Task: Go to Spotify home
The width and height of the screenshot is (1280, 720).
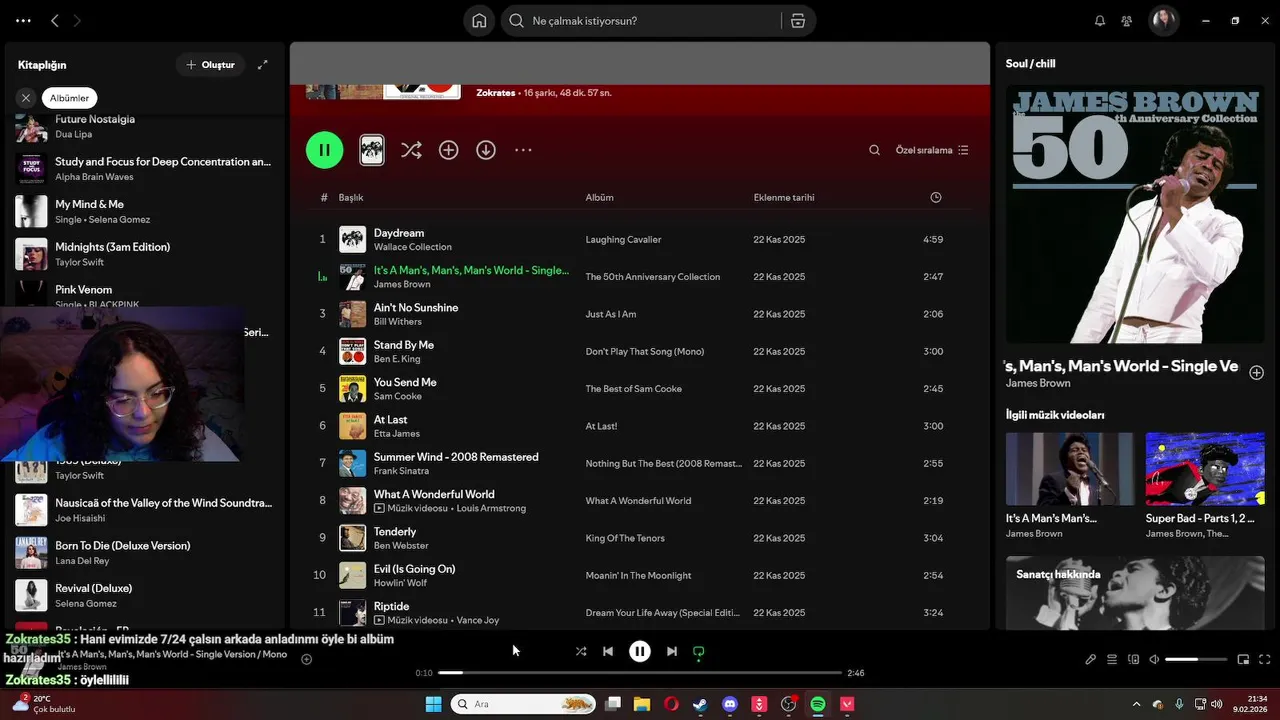Action: point(479,21)
